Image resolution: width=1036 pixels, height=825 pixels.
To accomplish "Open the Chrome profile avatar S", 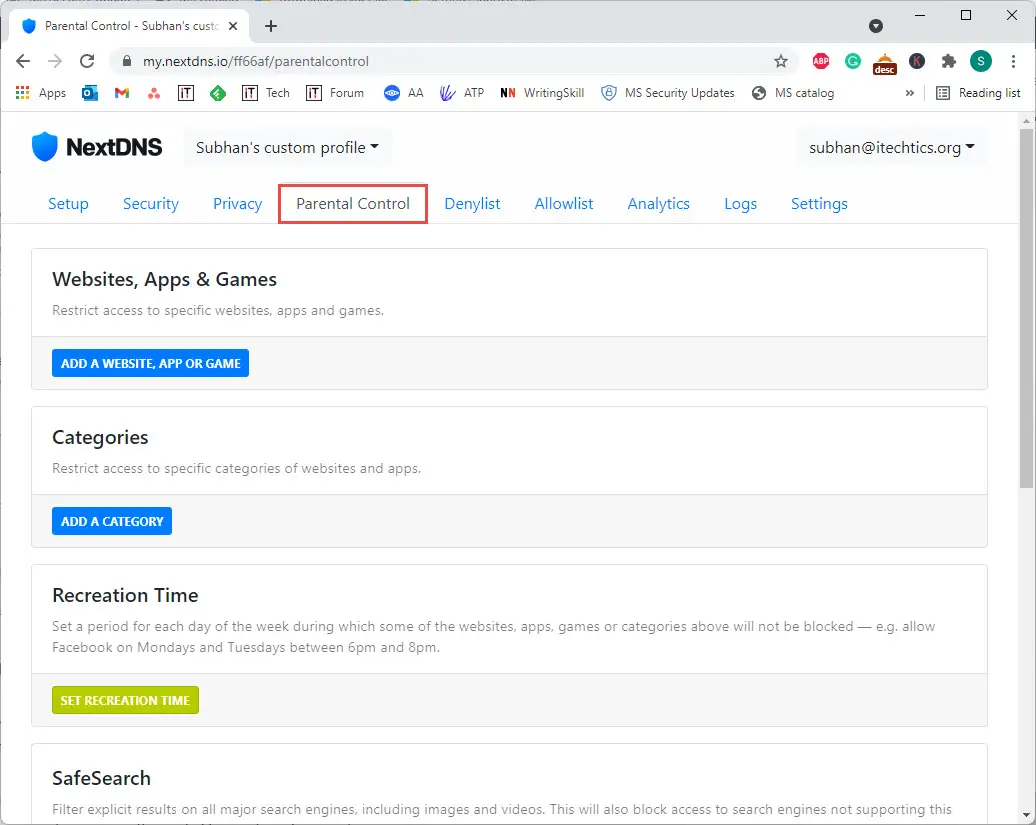I will (980, 61).
